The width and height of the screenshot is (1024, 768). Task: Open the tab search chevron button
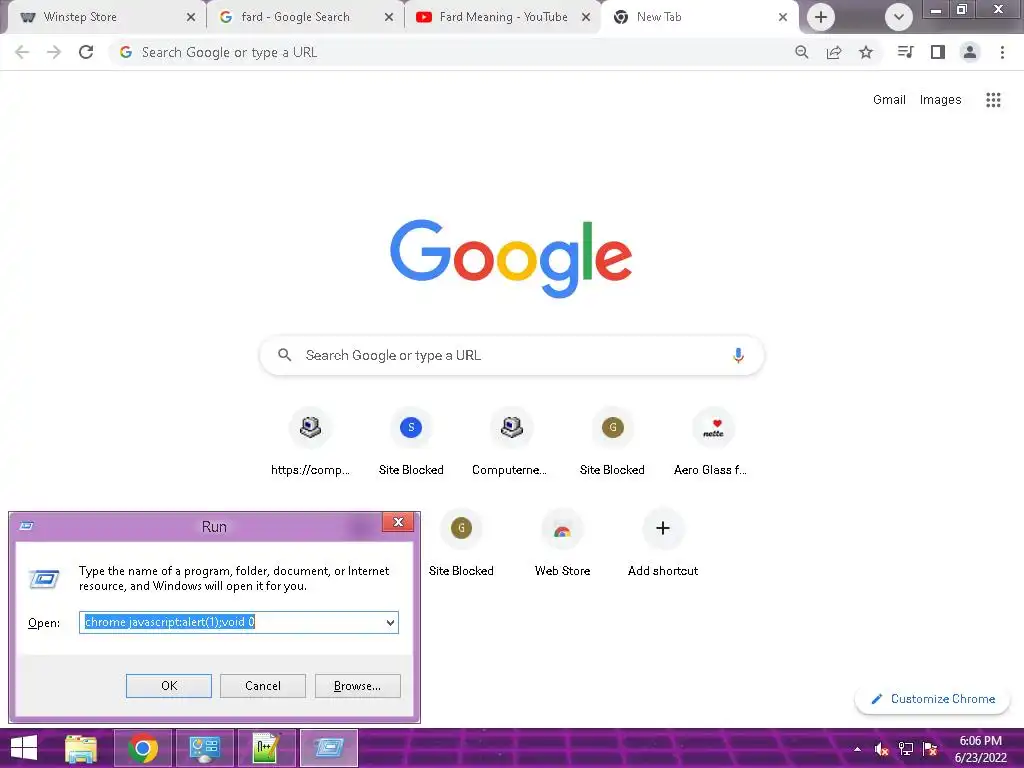pyautogui.click(x=899, y=17)
